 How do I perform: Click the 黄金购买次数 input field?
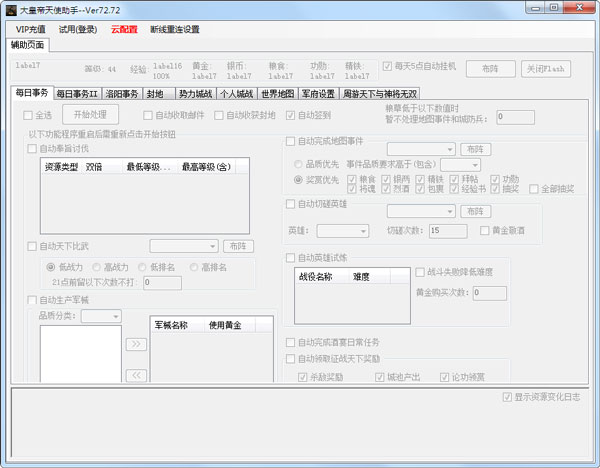490,293
